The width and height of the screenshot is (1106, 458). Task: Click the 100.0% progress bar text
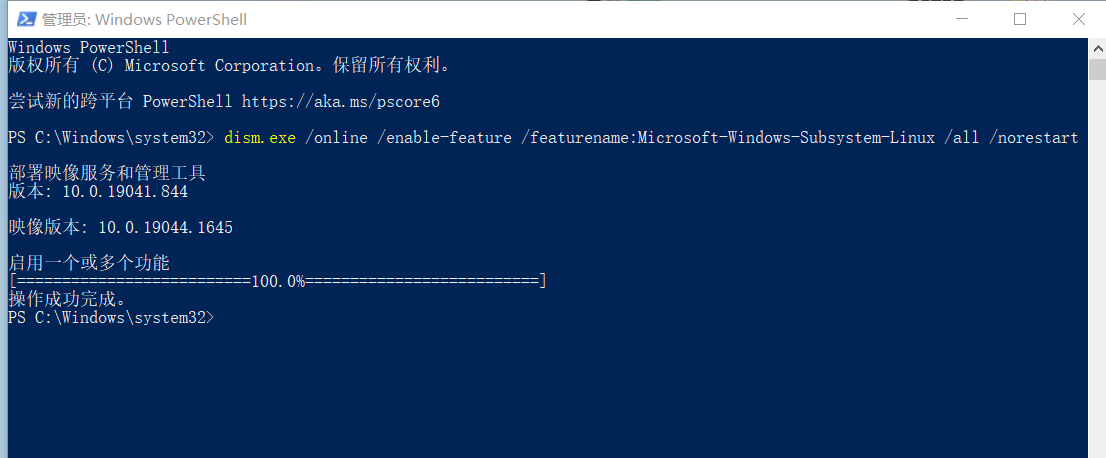(x=278, y=282)
